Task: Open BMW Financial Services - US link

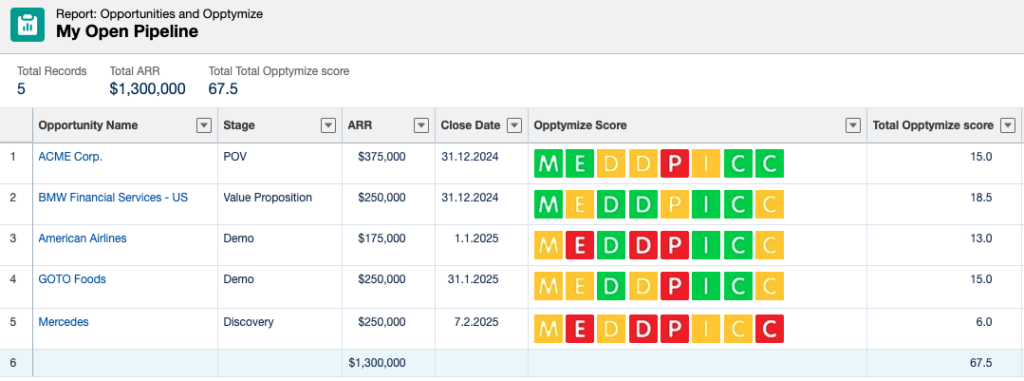Action: pyautogui.click(x=113, y=197)
